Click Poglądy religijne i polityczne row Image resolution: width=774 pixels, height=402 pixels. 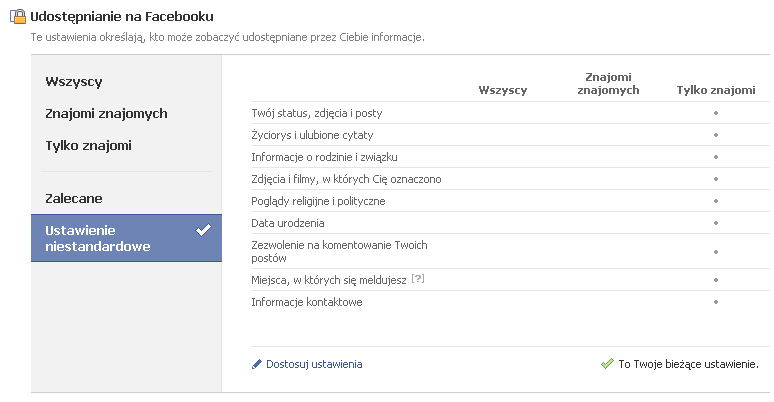click(318, 201)
